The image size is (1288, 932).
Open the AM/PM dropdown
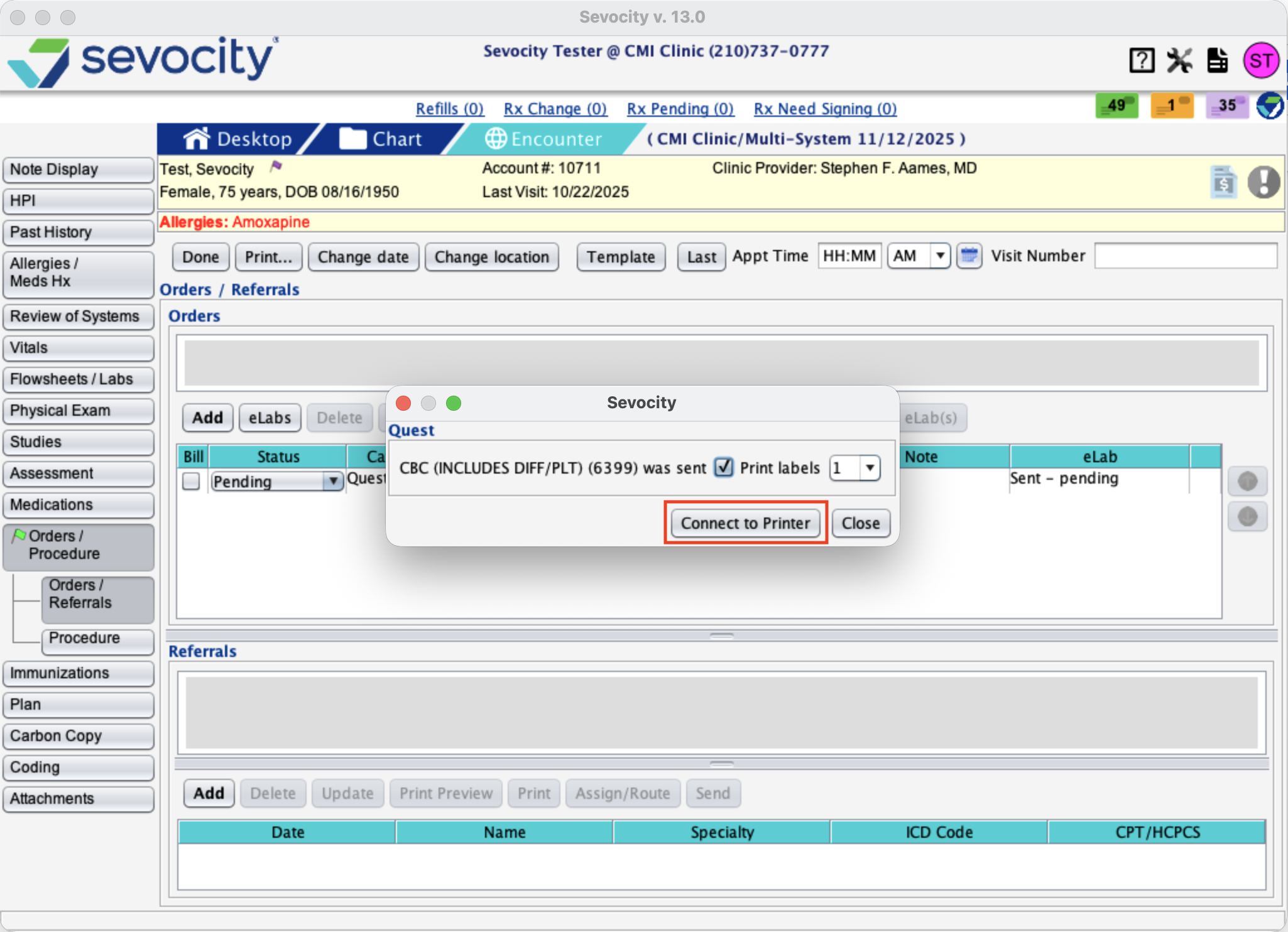click(x=940, y=256)
